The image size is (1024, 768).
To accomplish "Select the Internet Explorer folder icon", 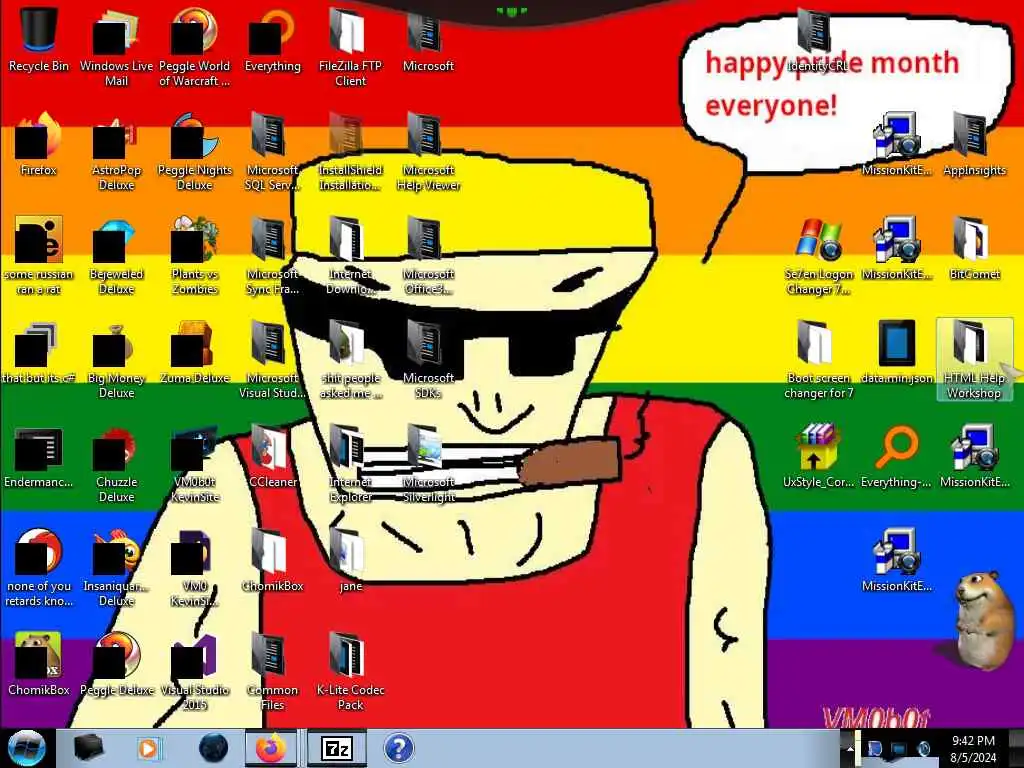I will point(350,464).
